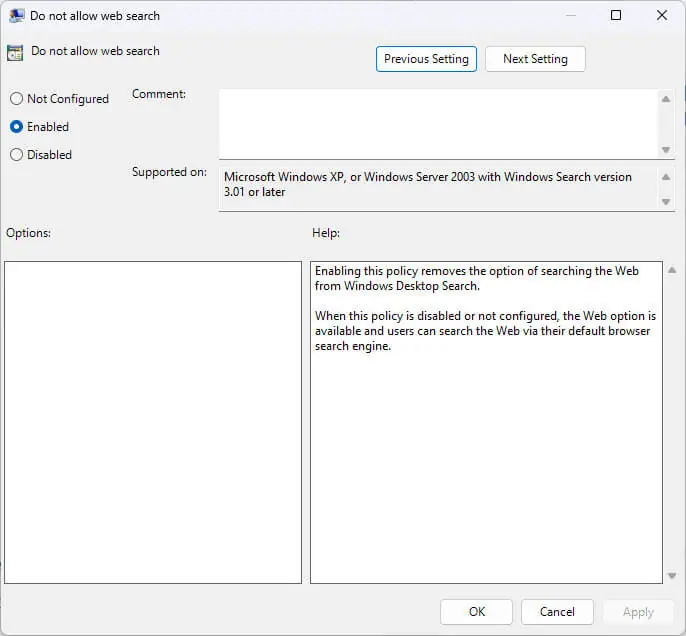Minimize the policy dialog window
Screen dimensions: 686x636
click(570, 15)
